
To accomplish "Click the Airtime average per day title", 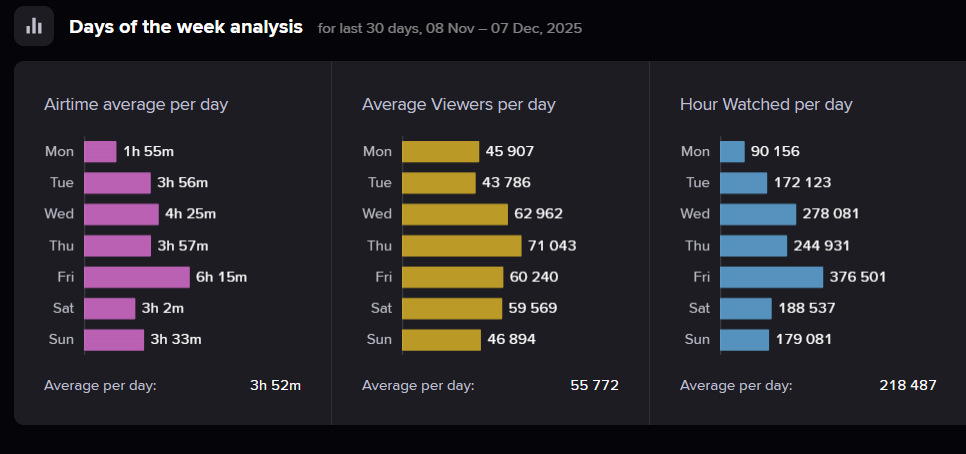I will (x=136, y=104).
